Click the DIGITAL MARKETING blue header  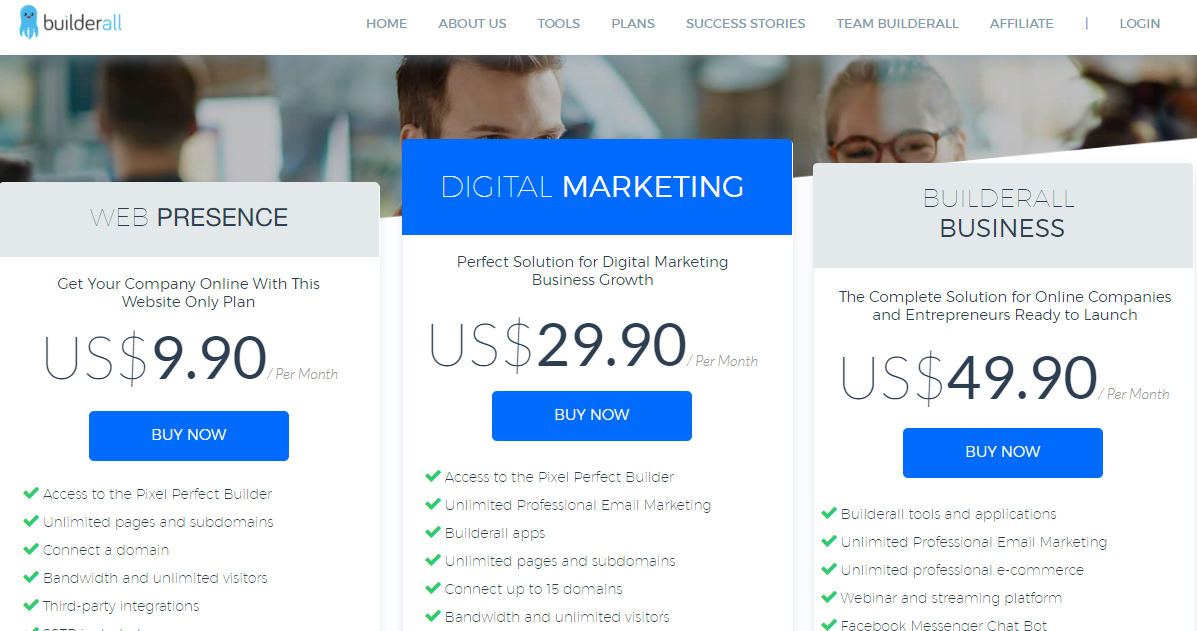click(x=596, y=187)
